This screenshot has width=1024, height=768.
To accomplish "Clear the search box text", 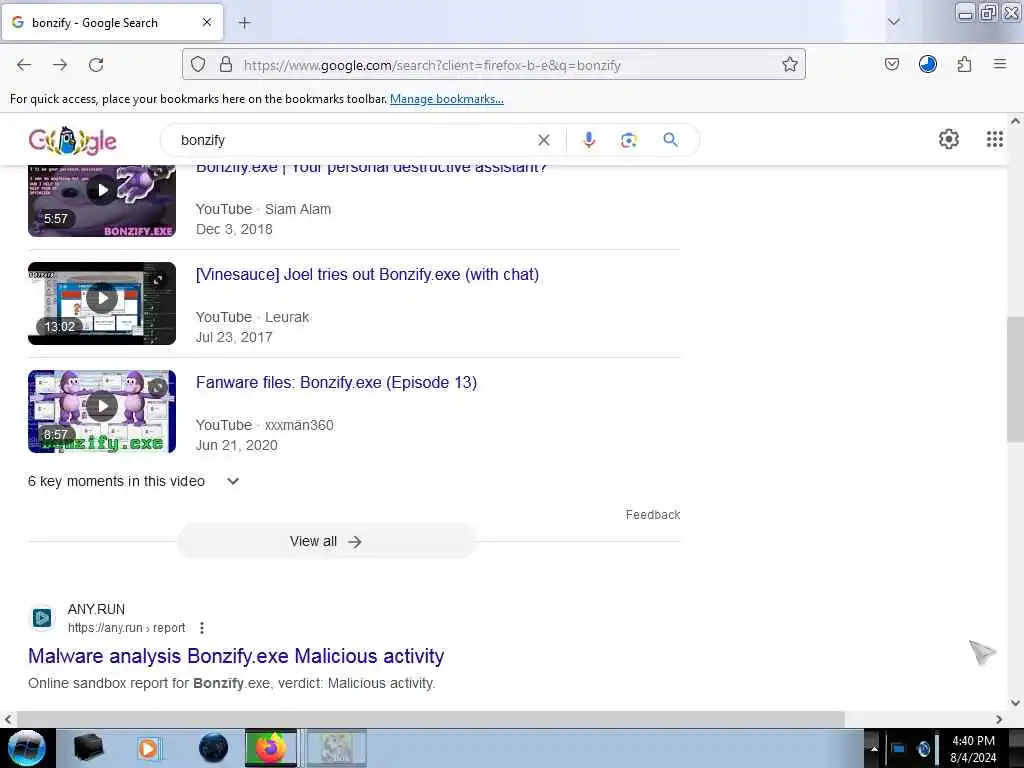I will [x=543, y=140].
